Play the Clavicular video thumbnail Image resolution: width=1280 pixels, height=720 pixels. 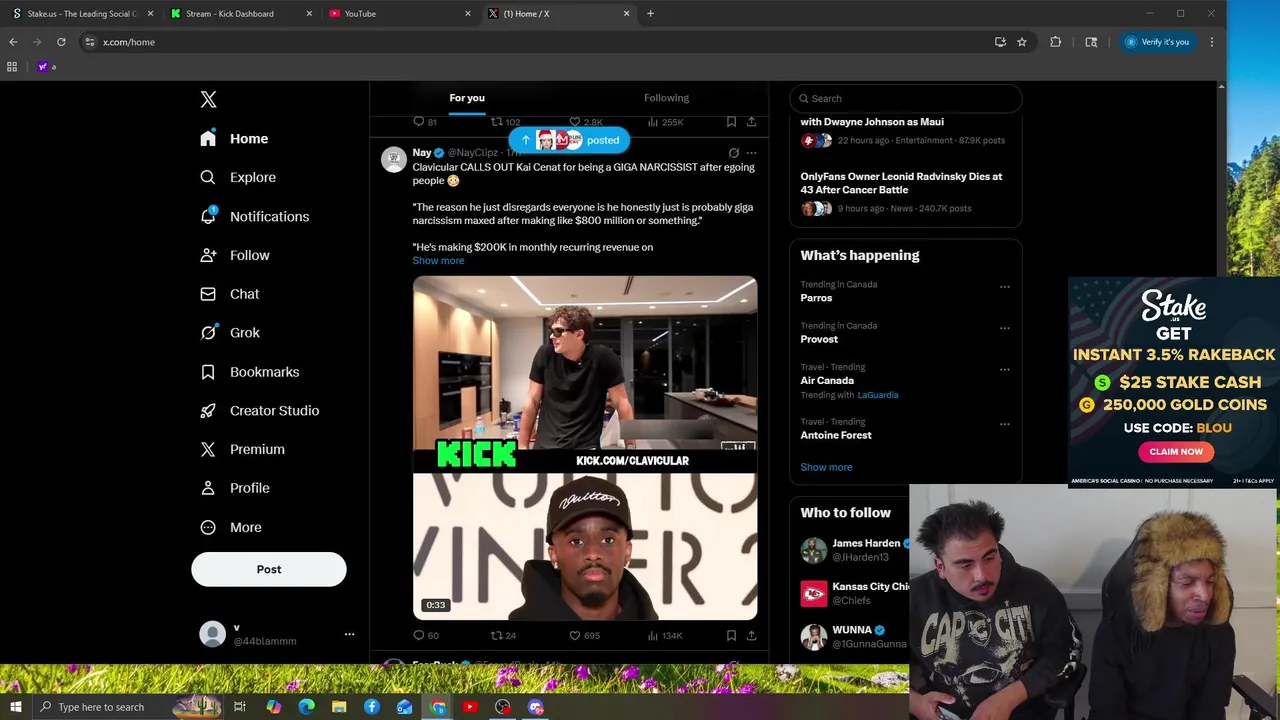(585, 448)
